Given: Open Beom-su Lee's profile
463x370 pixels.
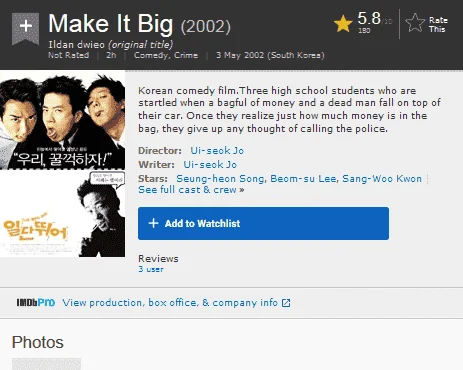Looking at the screenshot, I should (x=304, y=179).
